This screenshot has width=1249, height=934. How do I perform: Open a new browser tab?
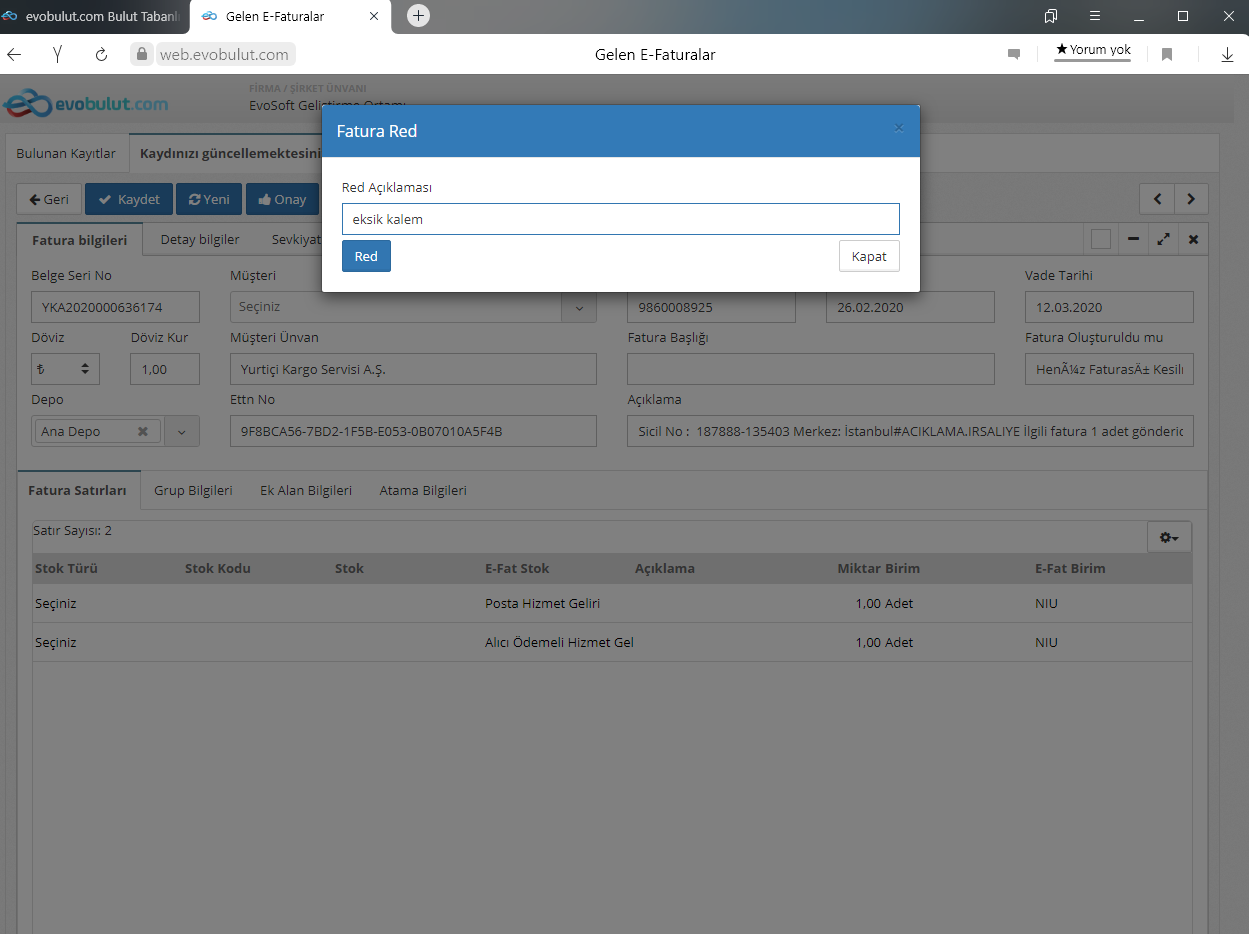418,15
